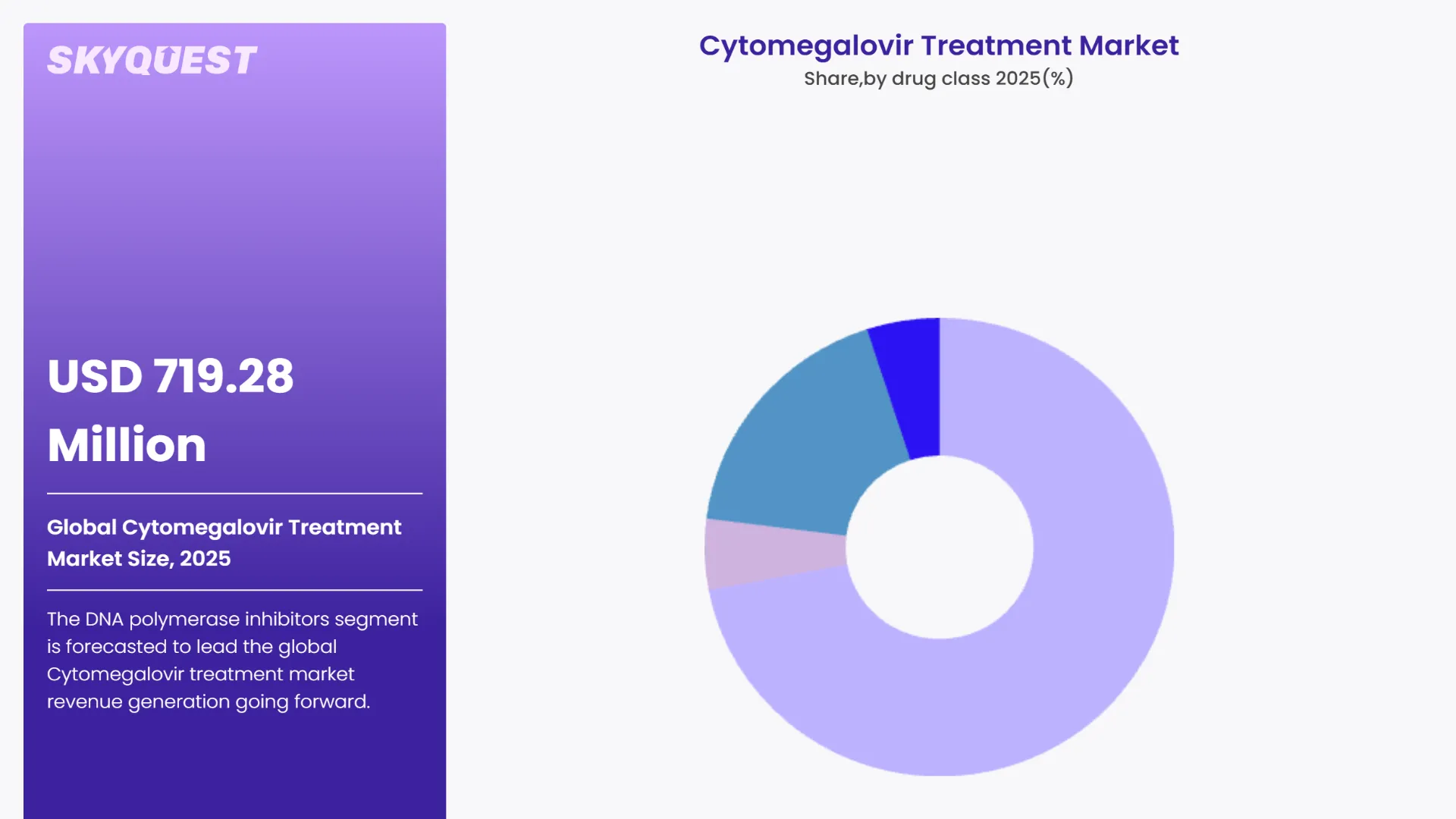This screenshot has height=819, width=1456.
Task: Click the DNA polymerase inhibitors description paragraph
Action: (232, 660)
